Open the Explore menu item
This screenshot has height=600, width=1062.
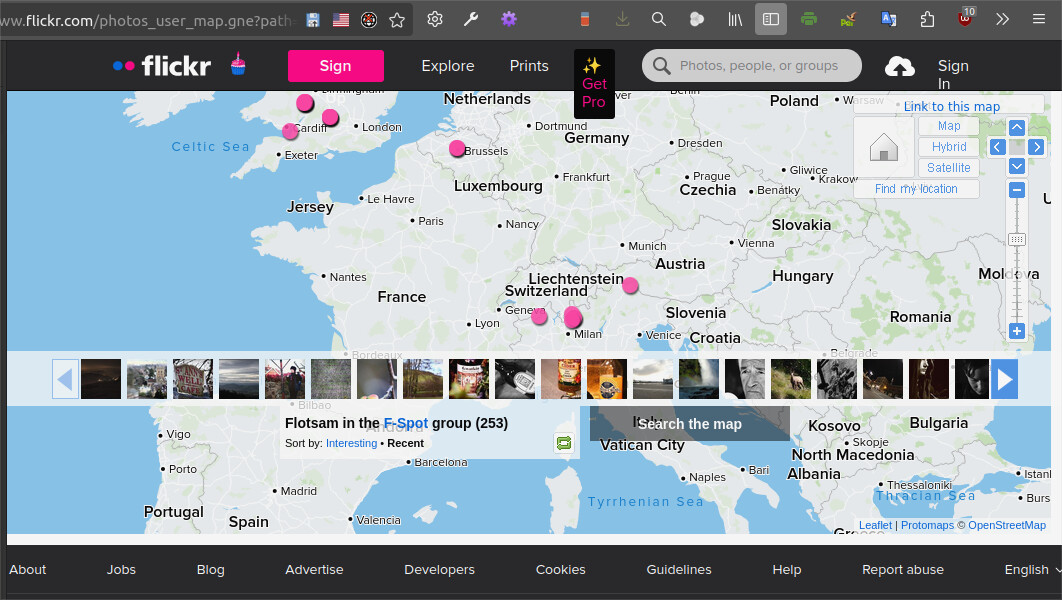pos(447,66)
